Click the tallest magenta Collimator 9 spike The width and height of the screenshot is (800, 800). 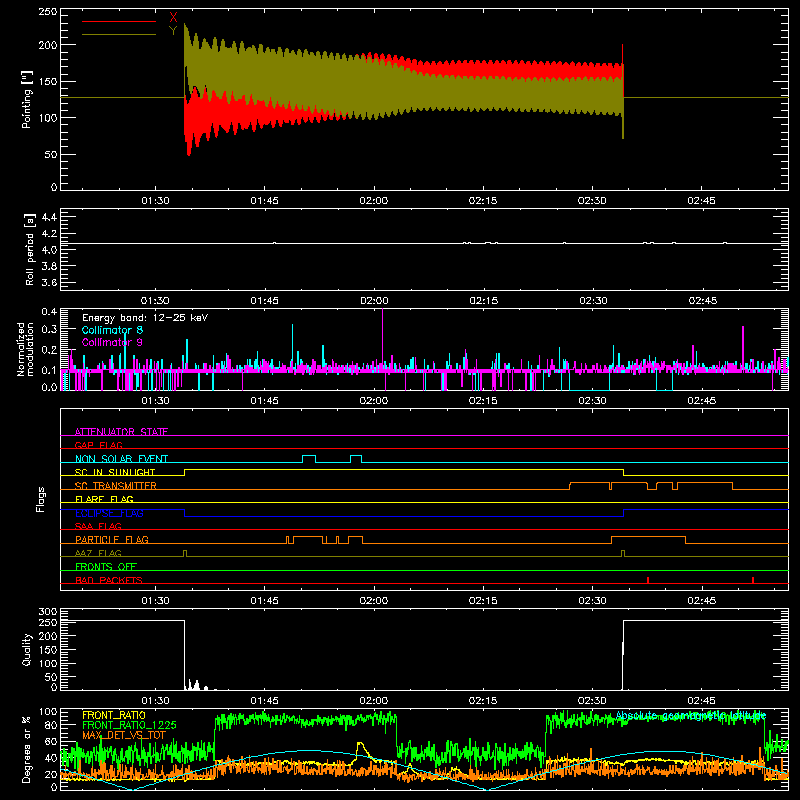click(383, 339)
